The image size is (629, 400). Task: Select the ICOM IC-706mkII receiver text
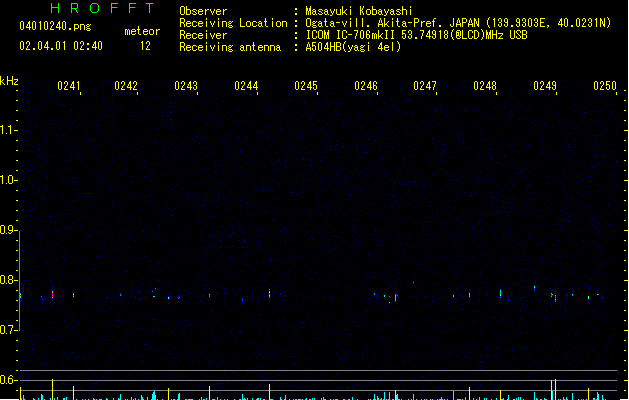pos(416,35)
